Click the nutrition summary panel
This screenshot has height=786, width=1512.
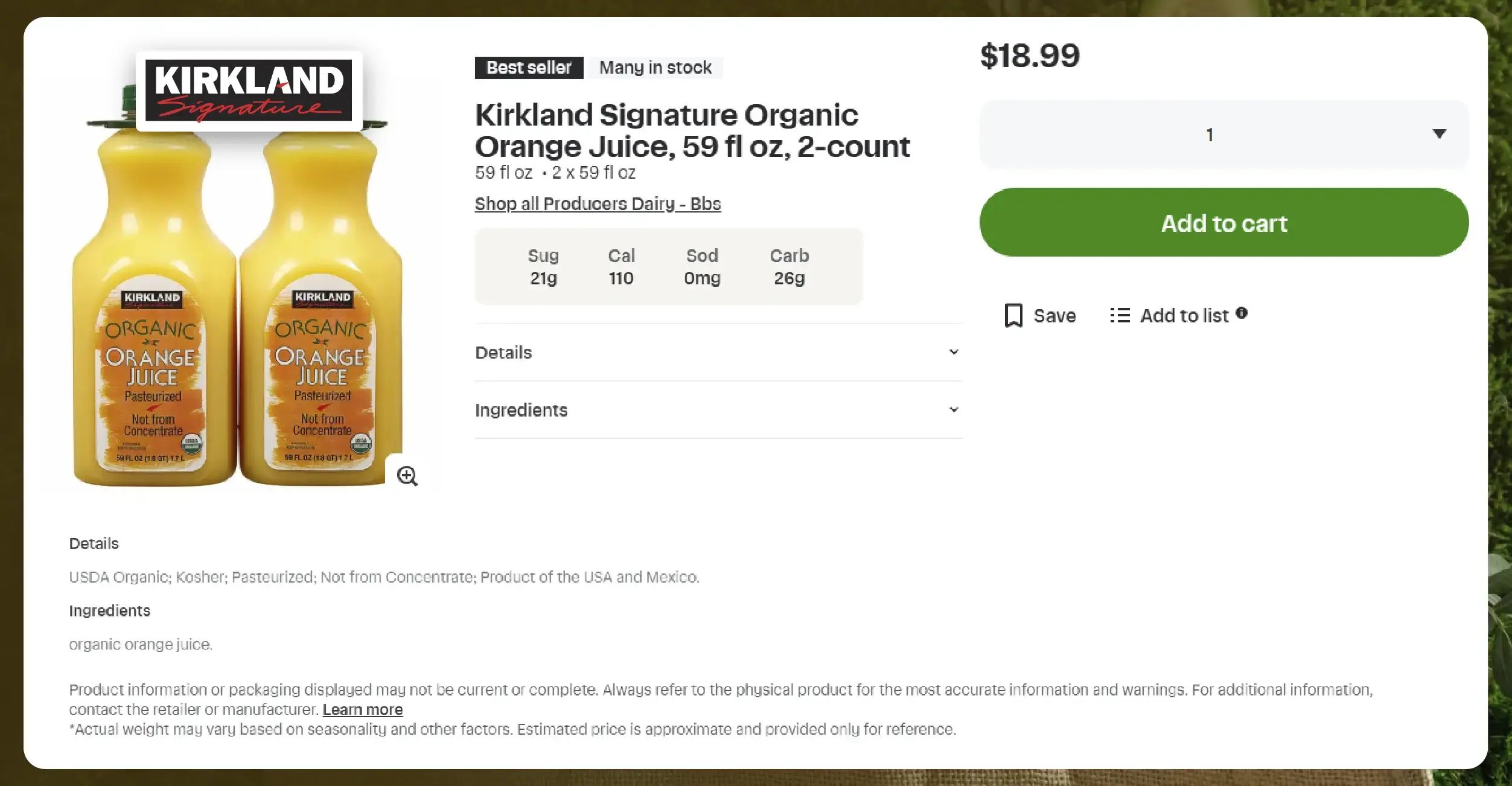(668, 266)
